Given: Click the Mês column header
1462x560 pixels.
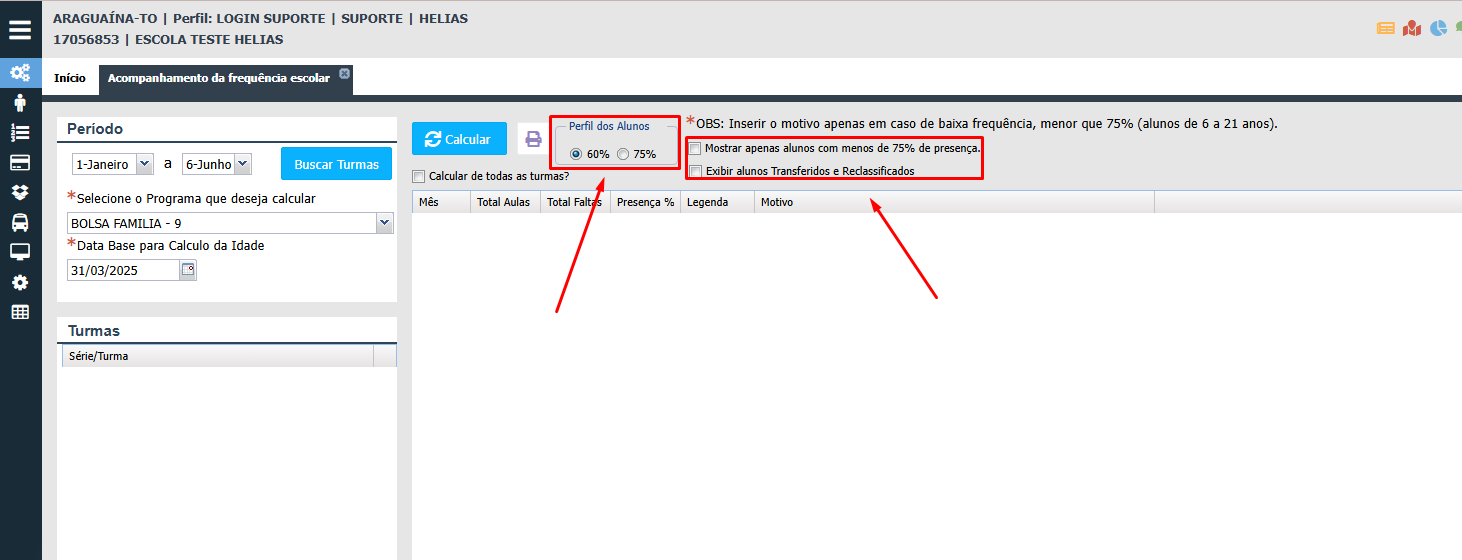Looking at the screenshot, I should (x=441, y=202).
